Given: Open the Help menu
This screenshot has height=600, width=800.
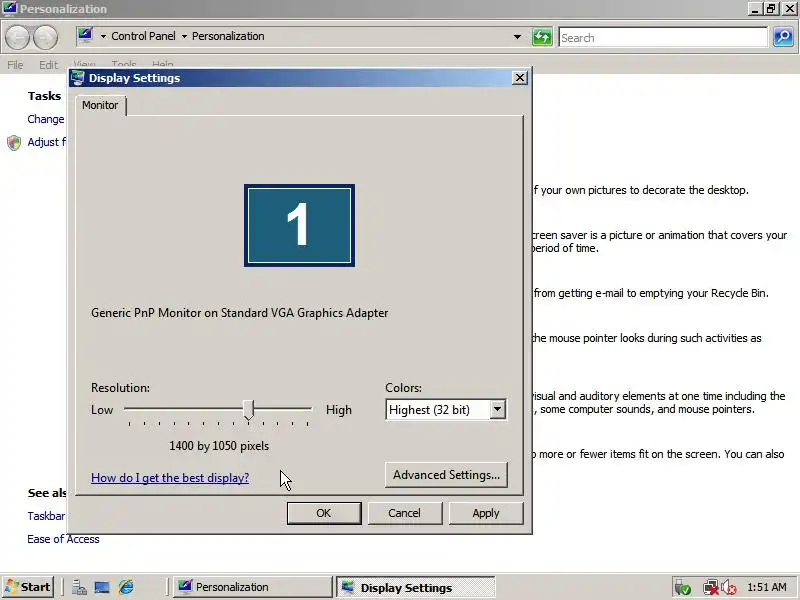Looking at the screenshot, I should tap(163, 64).
